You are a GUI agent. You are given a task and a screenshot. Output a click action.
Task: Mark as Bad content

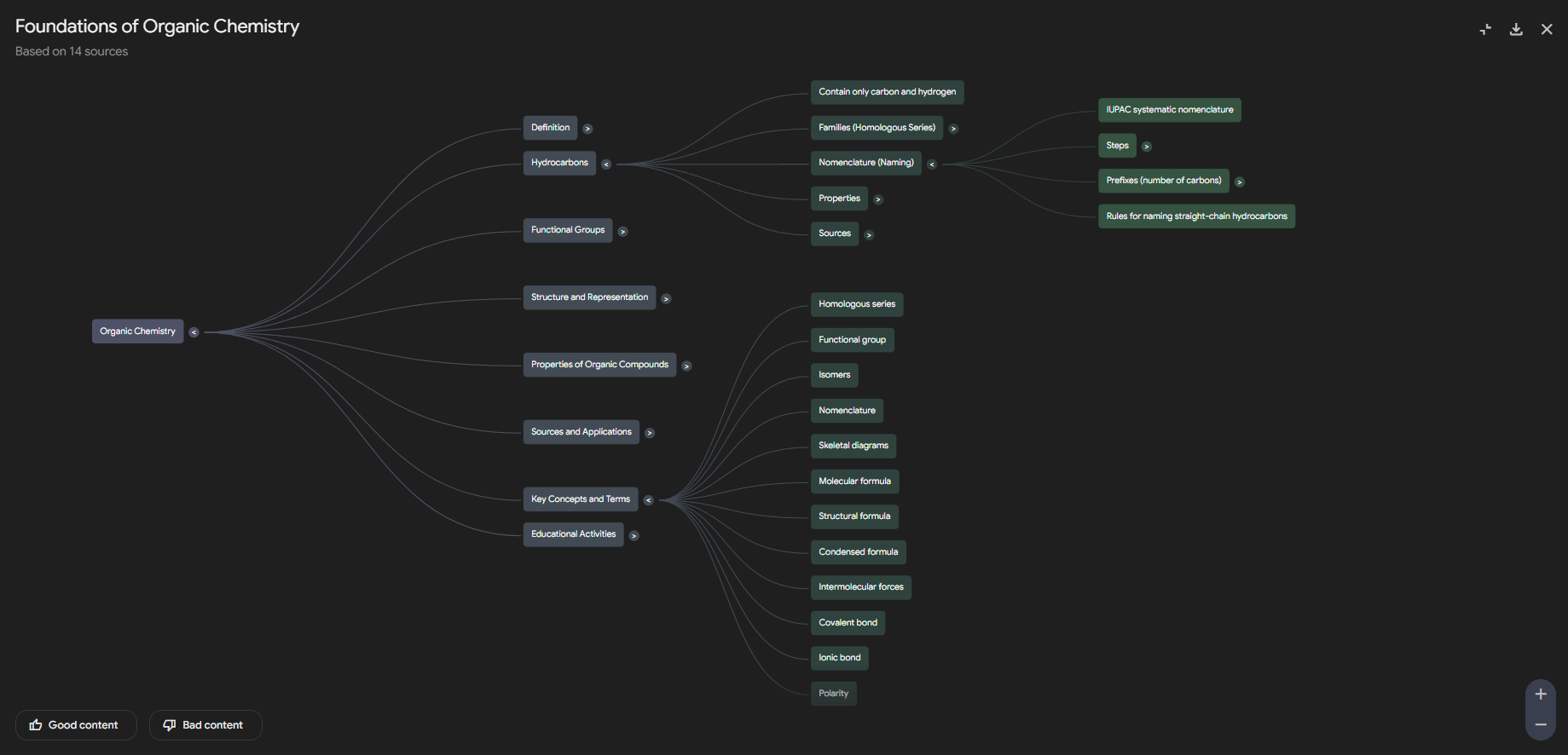point(205,725)
